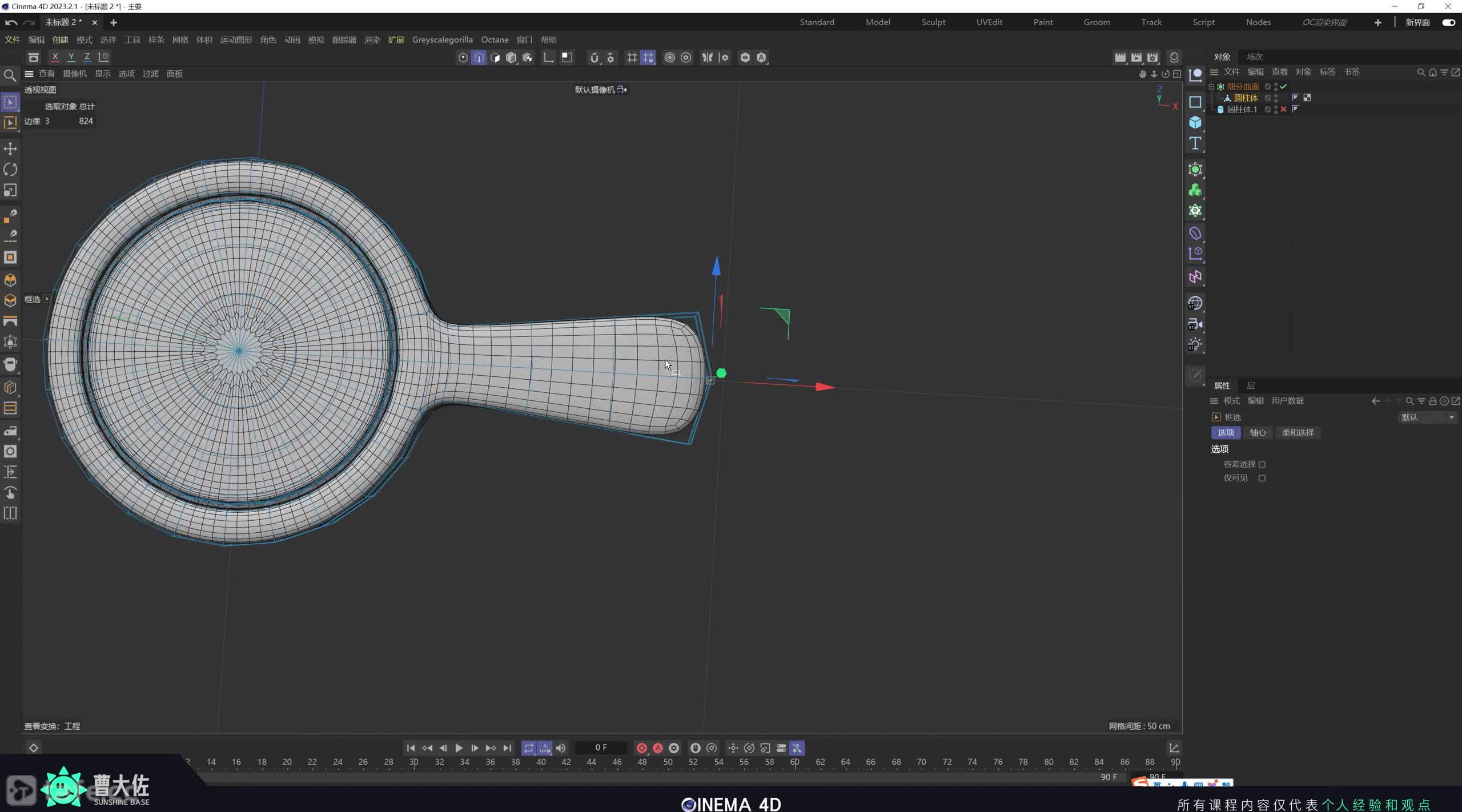Click the record active objects button

coord(641,748)
